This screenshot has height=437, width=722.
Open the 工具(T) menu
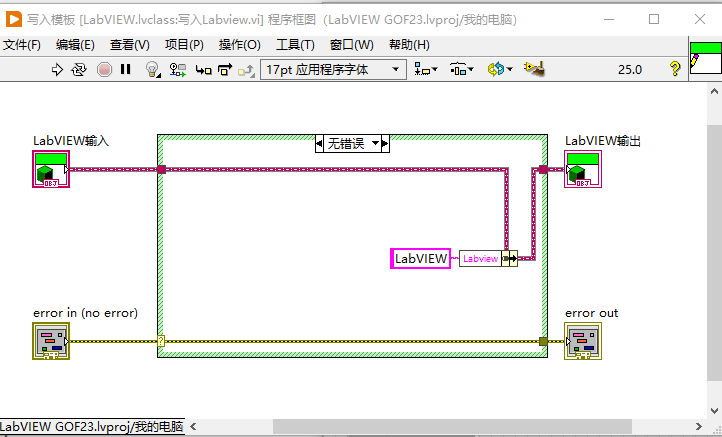pyautogui.click(x=295, y=45)
